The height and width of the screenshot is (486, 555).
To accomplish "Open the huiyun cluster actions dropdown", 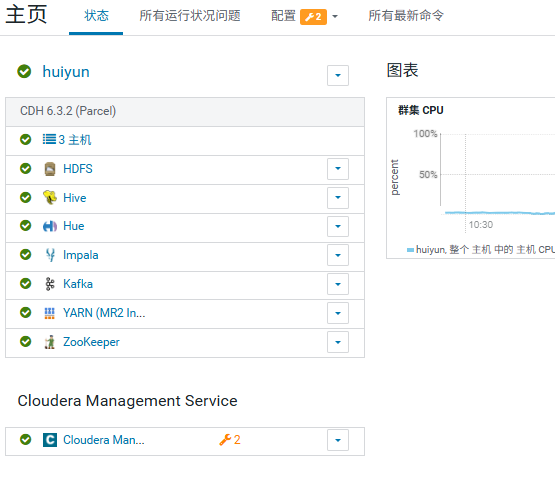I will (338, 75).
